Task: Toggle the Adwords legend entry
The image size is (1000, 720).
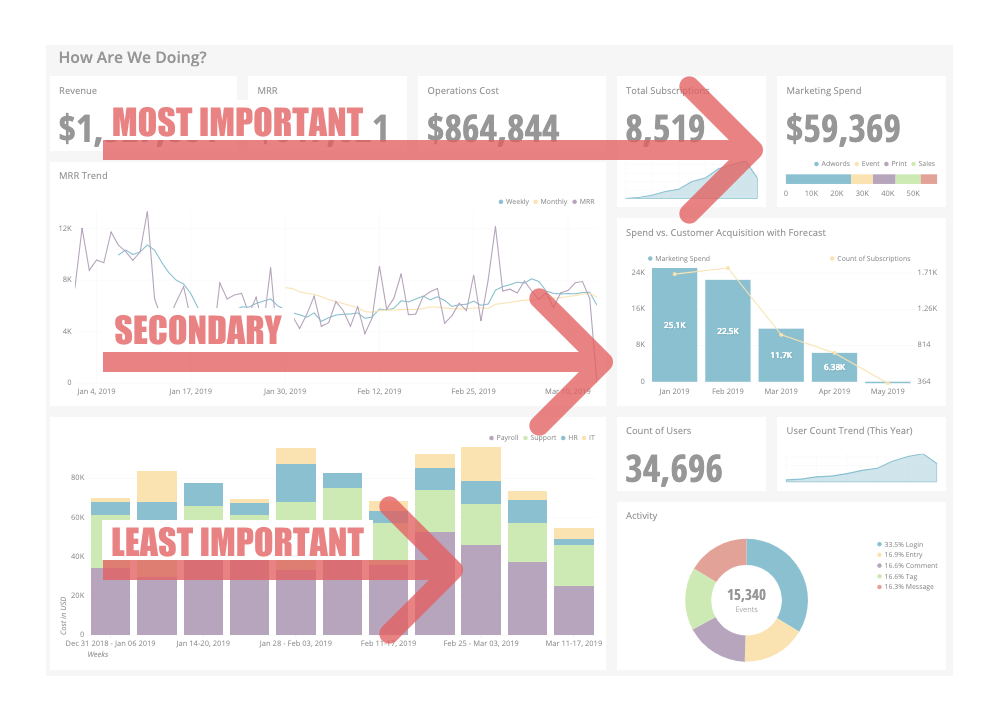Action: (832, 164)
